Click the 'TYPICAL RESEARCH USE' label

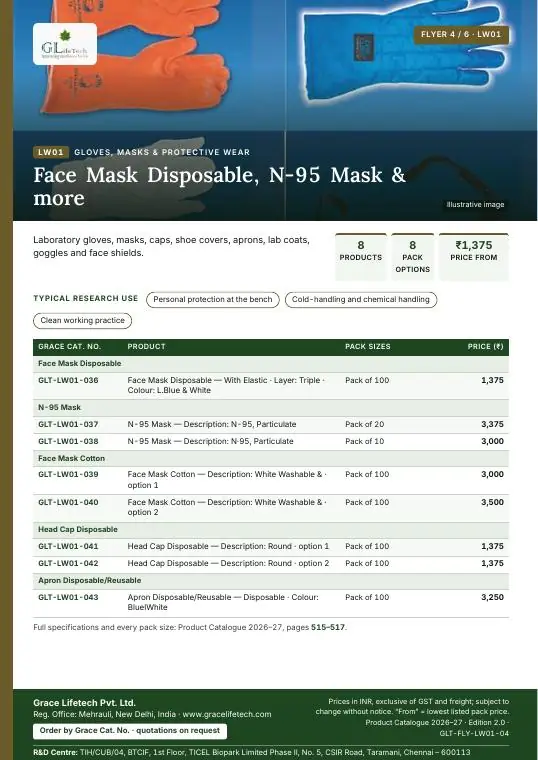(85, 299)
